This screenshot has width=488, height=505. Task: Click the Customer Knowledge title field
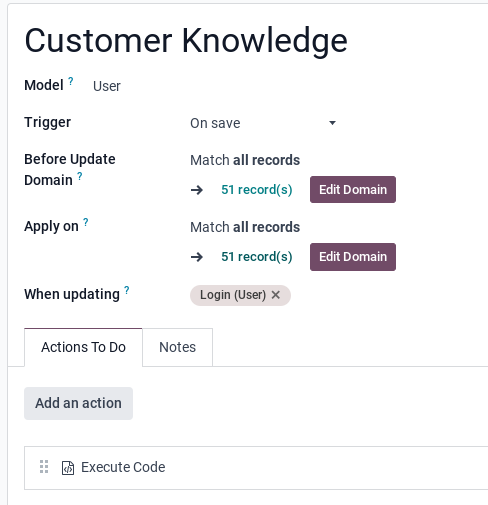[186, 41]
